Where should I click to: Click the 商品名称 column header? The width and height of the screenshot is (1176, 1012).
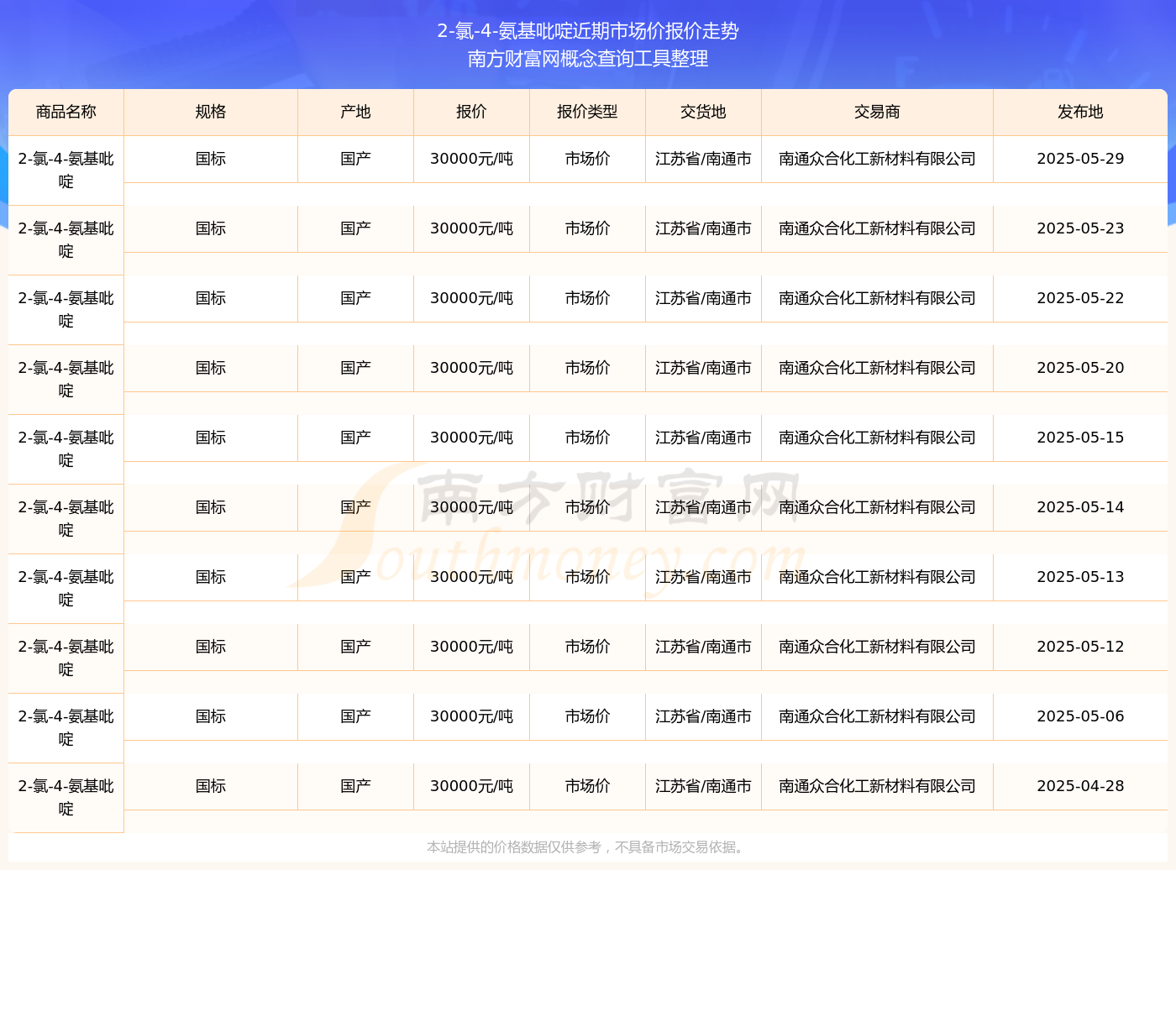[x=66, y=112]
